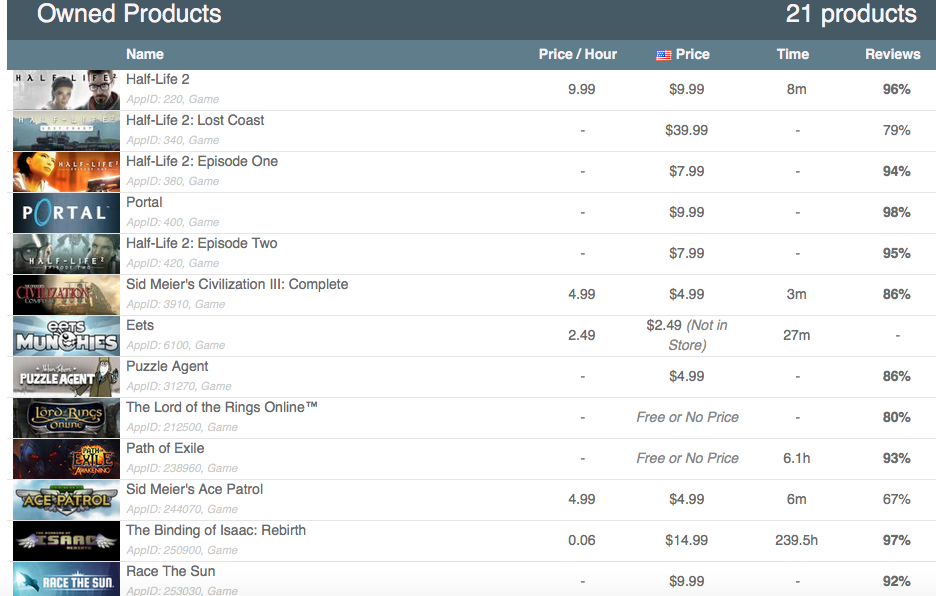Viewport: 936px width, 596px height.
Task: Open Sid Meier's Civilization III: Complete link
Action: [237, 284]
